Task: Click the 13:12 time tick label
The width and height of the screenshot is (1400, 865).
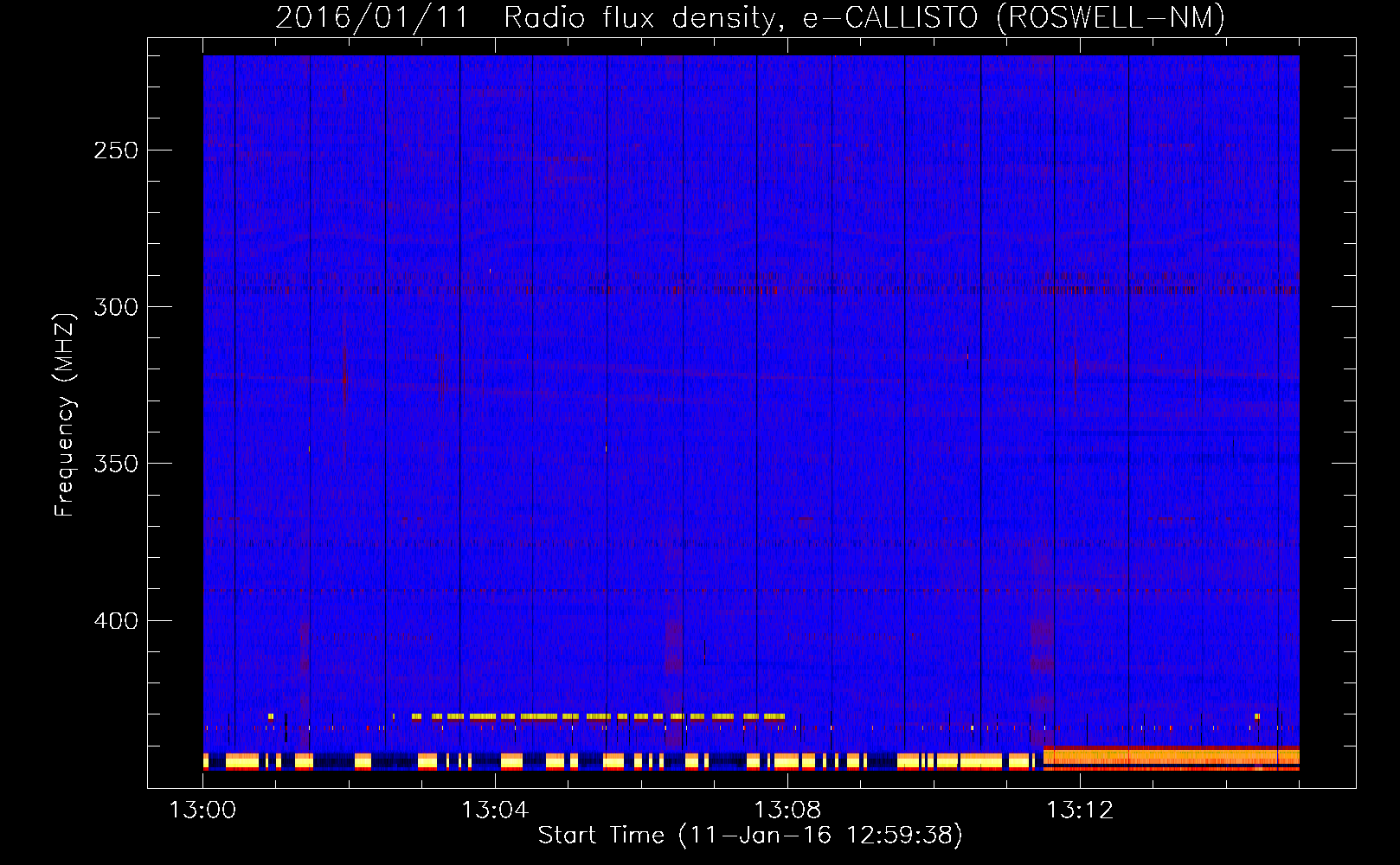Action: pyautogui.click(x=1080, y=811)
